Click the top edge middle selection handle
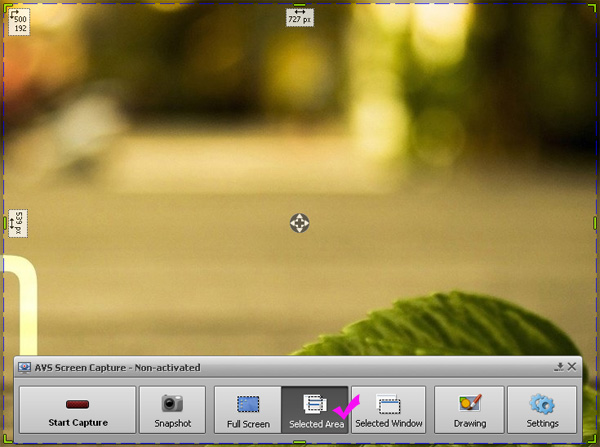 [299, 4]
